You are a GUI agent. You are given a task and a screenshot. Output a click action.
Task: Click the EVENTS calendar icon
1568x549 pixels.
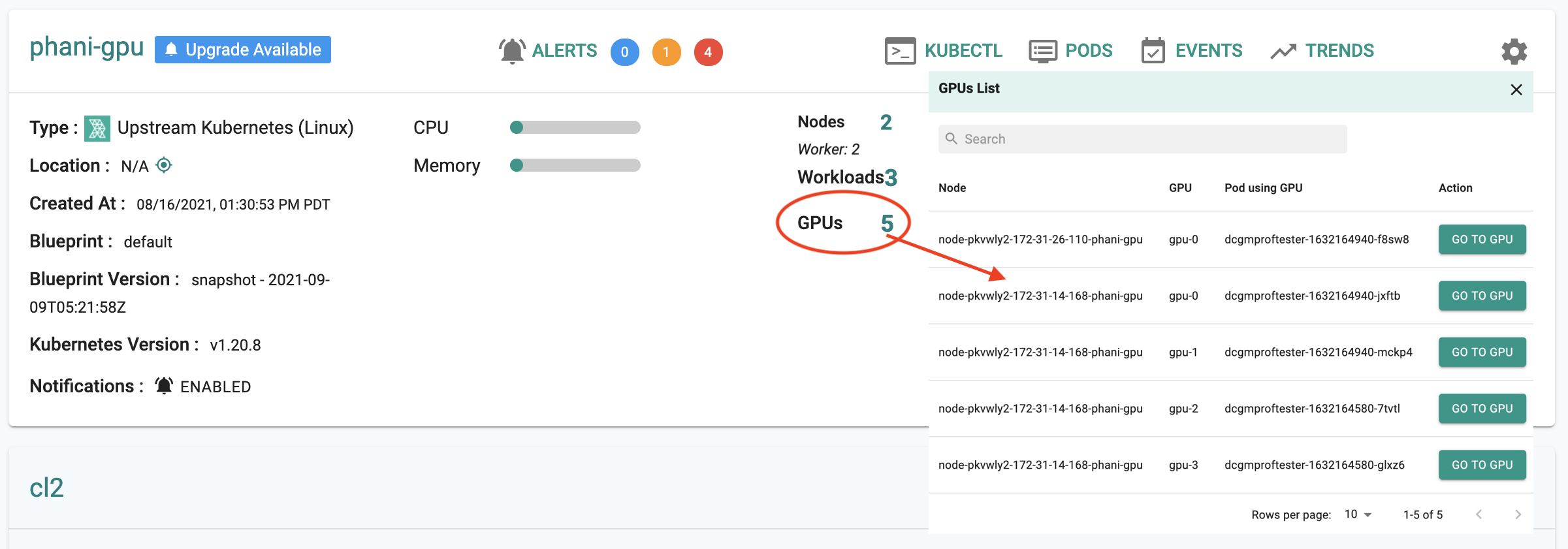[1153, 50]
